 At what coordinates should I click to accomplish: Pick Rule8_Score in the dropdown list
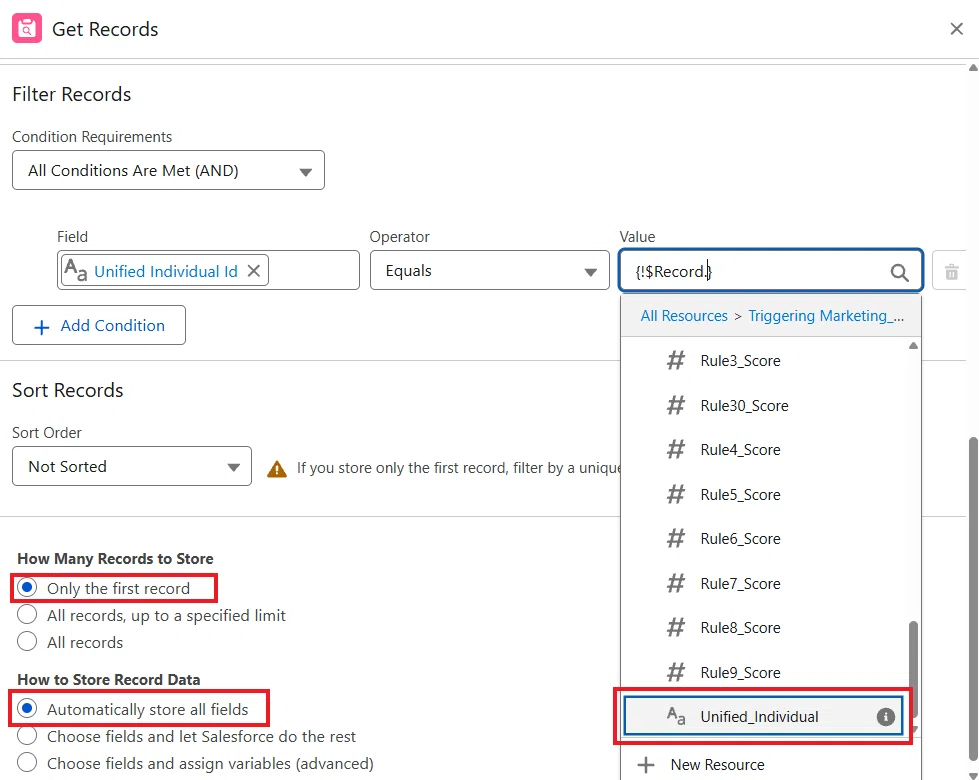(765, 628)
